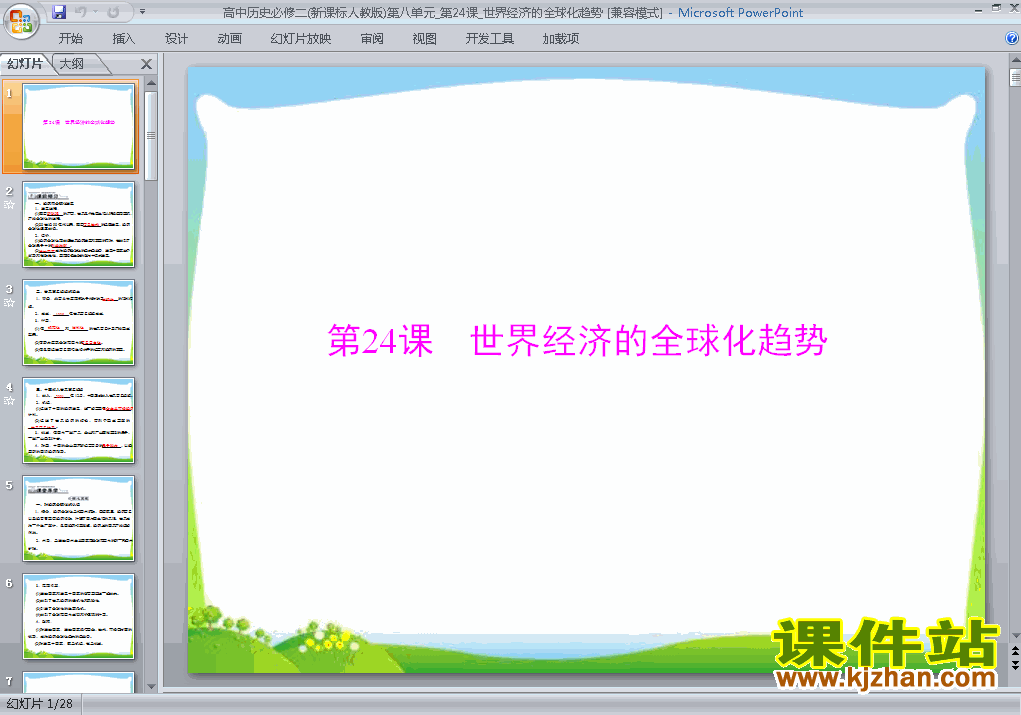Select slide 1 thumbnail
1021x715 pixels.
tap(78, 126)
